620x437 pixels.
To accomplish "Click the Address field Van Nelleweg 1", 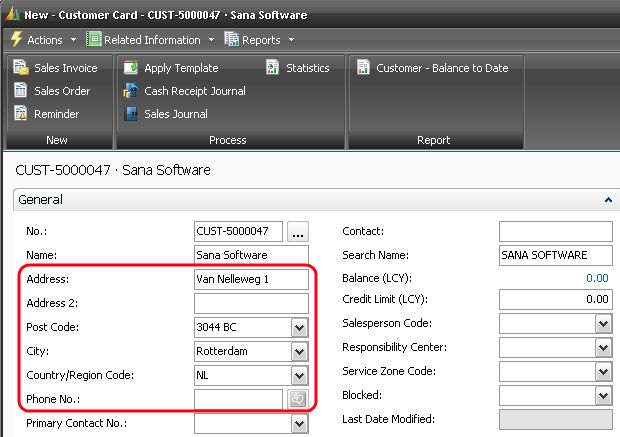I will click(251, 279).
